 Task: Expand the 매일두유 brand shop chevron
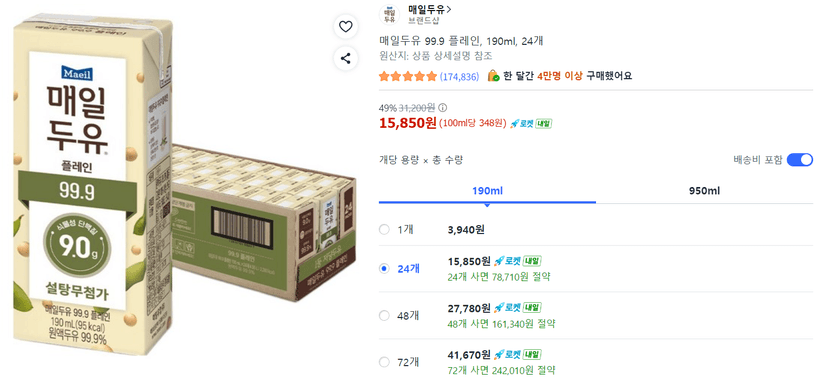click(x=449, y=10)
